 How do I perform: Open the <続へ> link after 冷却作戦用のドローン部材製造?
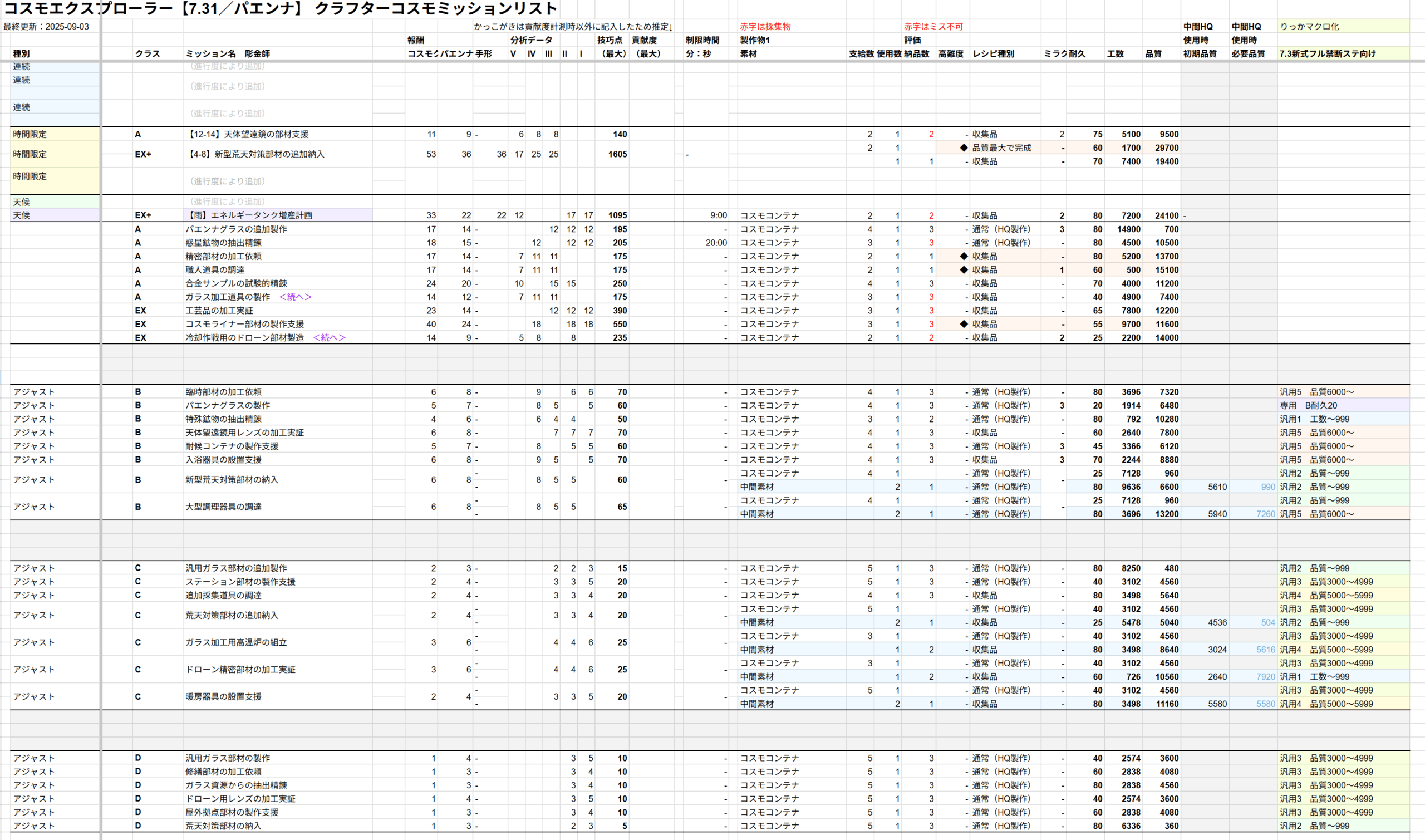(x=329, y=337)
